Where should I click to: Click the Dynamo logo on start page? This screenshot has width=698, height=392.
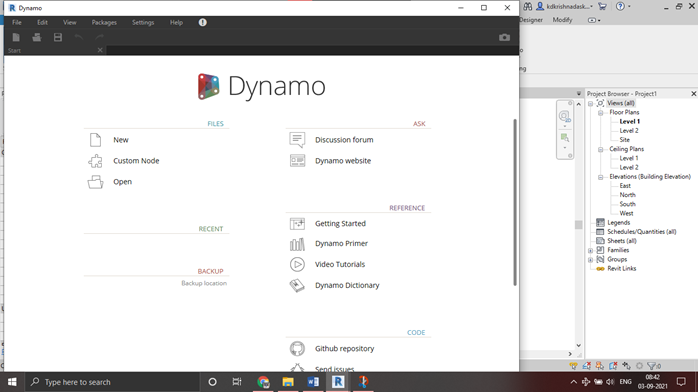[208, 86]
